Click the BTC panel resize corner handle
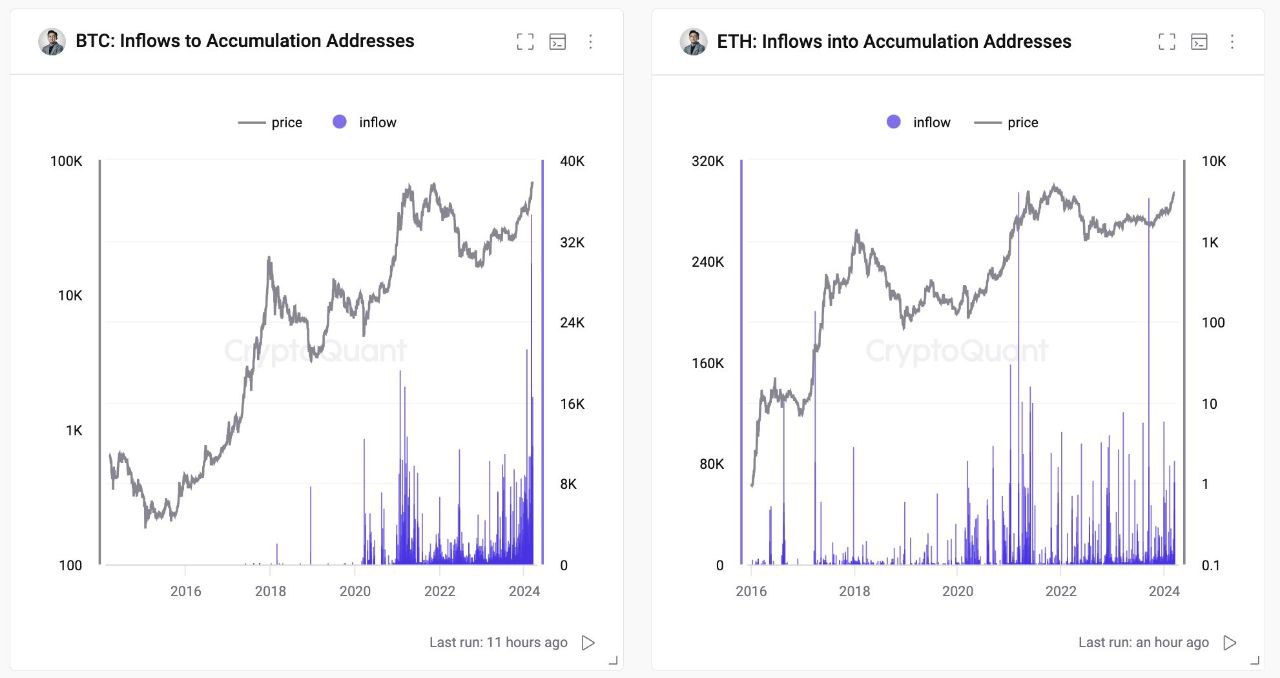 [613, 661]
